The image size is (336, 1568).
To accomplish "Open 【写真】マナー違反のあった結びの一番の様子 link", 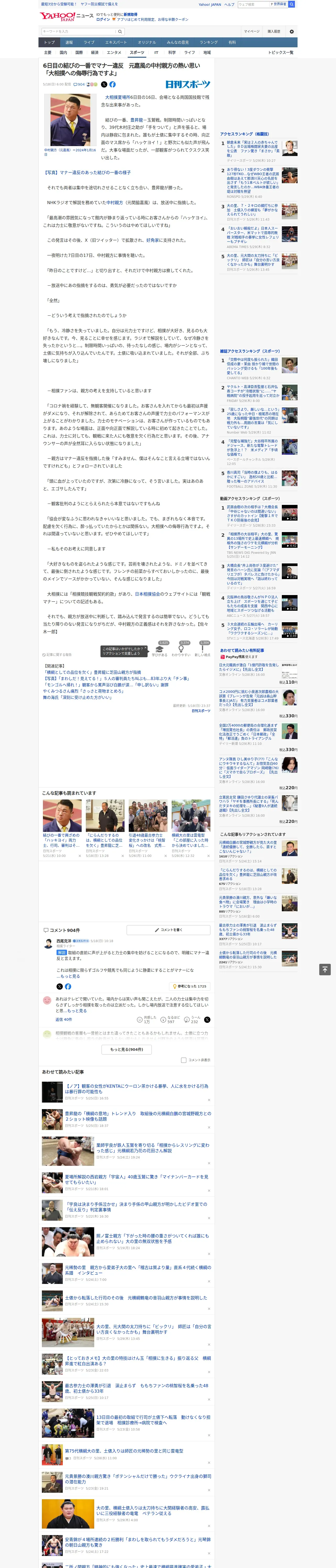I will (x=87, y=173).
